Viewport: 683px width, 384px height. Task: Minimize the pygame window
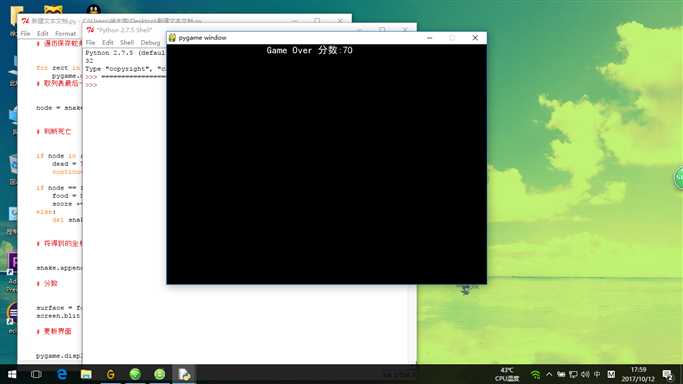point(429,38)
